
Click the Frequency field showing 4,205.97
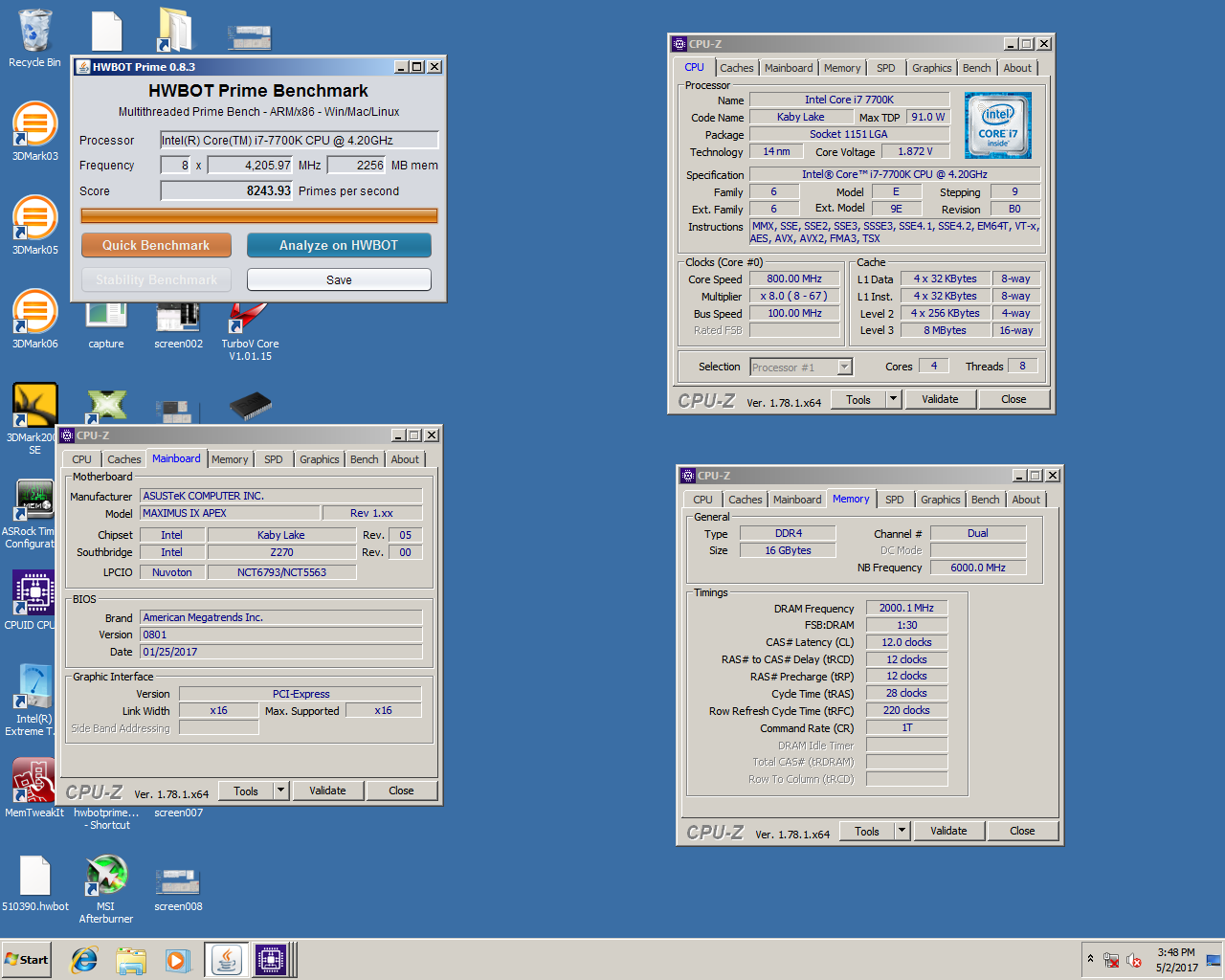click(251, 165)
